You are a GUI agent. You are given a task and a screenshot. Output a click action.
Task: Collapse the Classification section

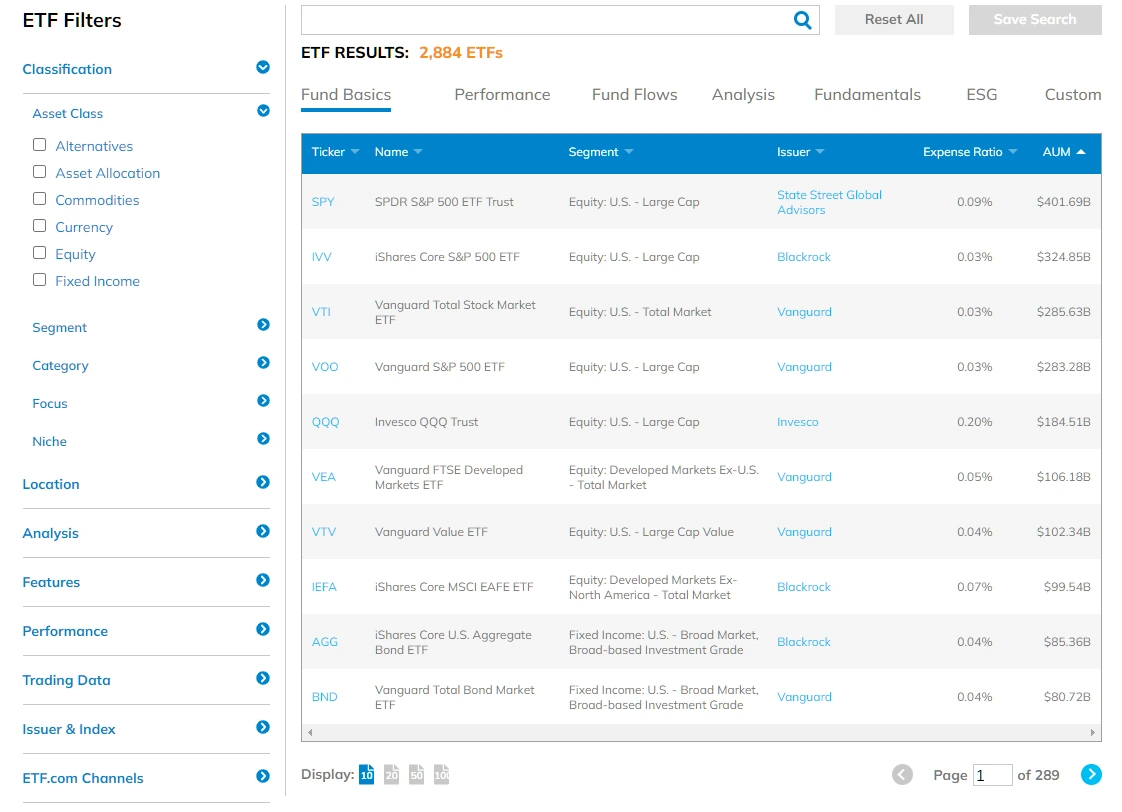pos(263,67)
